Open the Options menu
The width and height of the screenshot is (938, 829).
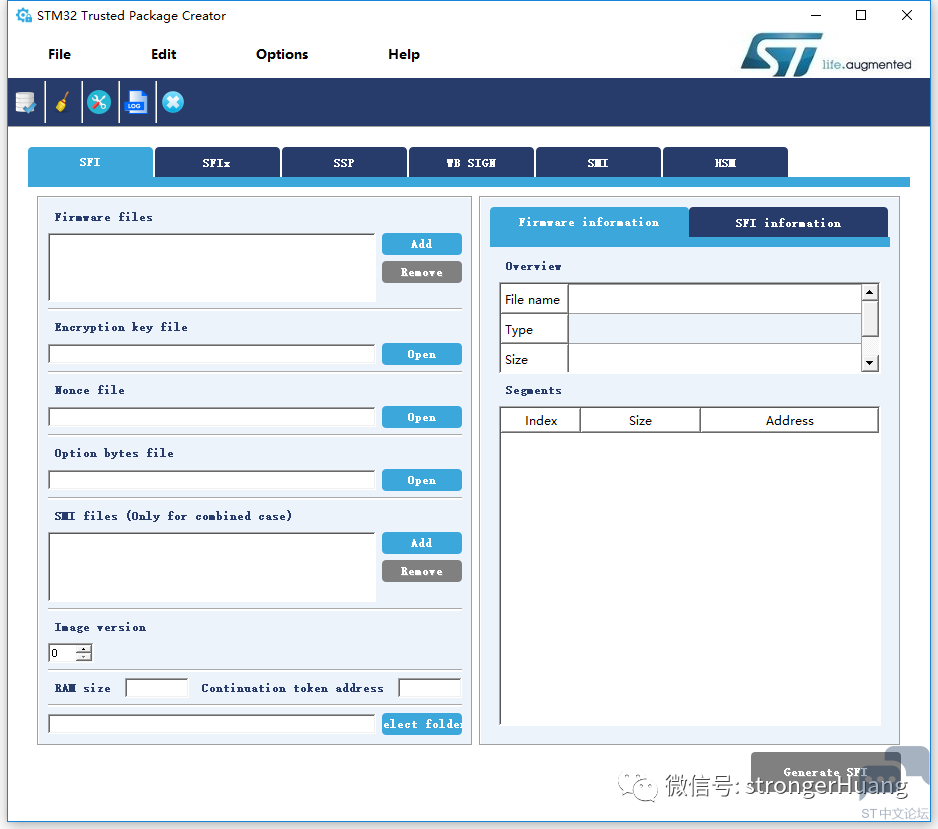click(x=282, y=54)
